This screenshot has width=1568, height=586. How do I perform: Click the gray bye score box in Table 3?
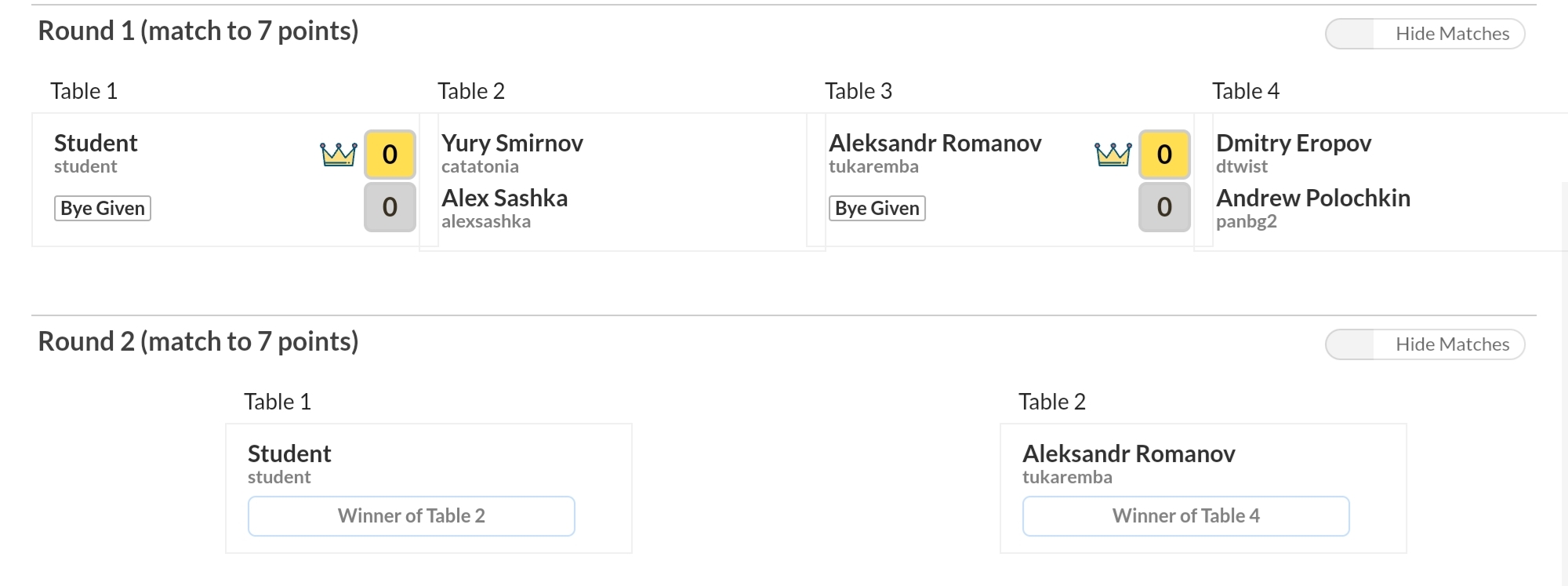[1164, 207]
